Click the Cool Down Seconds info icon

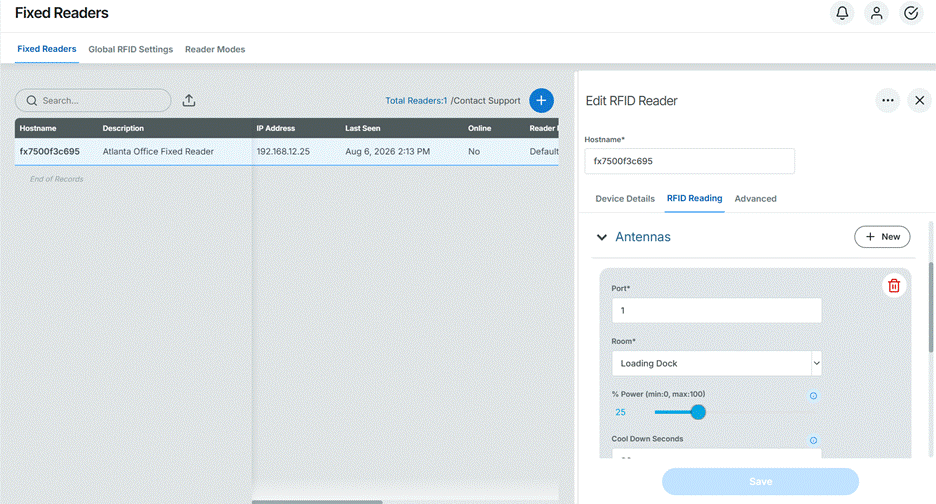813,440
